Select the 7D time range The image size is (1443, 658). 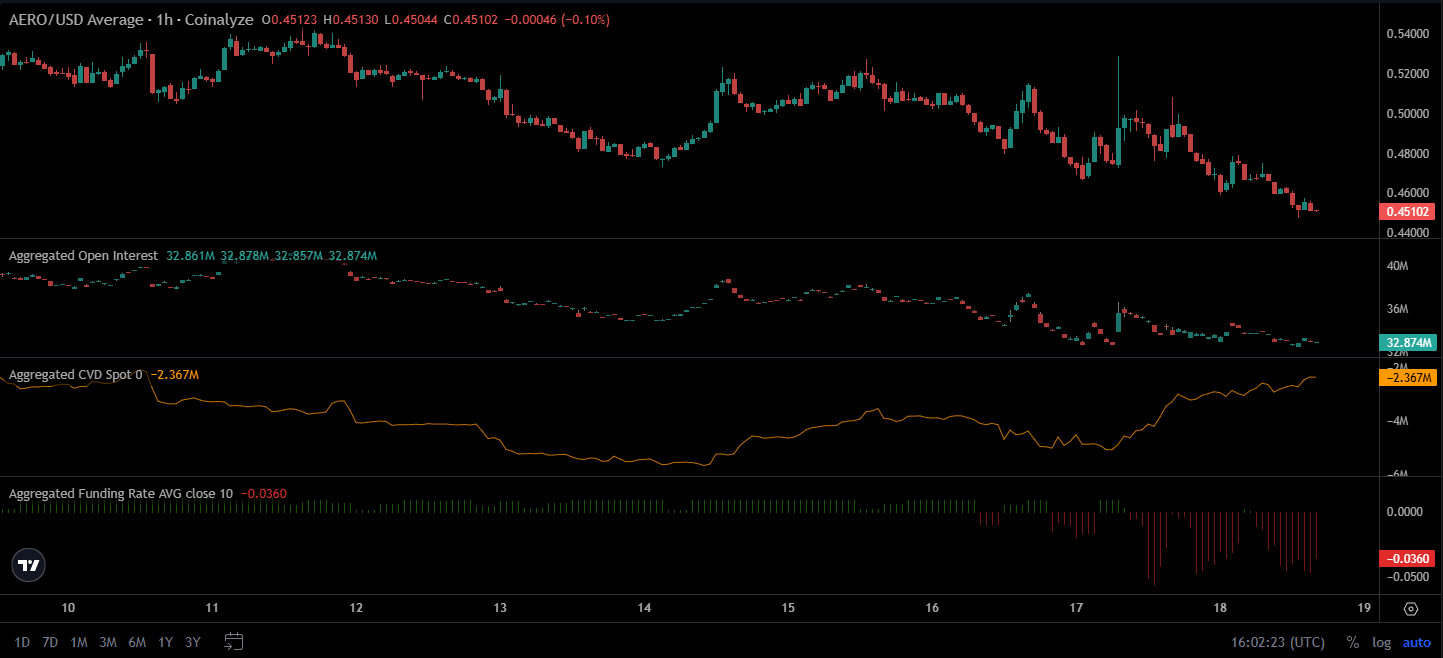pos(50,642)
